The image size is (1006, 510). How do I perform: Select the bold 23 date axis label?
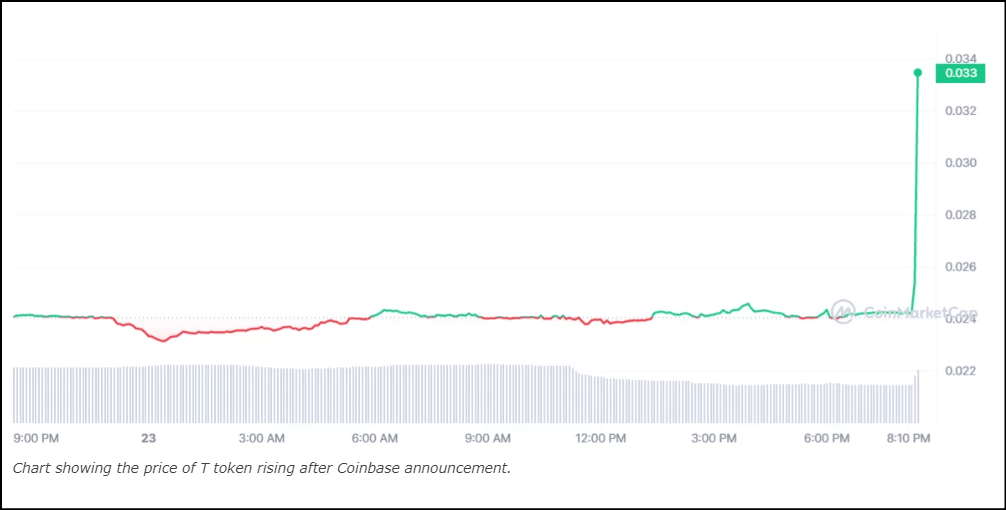coord(149,438)
